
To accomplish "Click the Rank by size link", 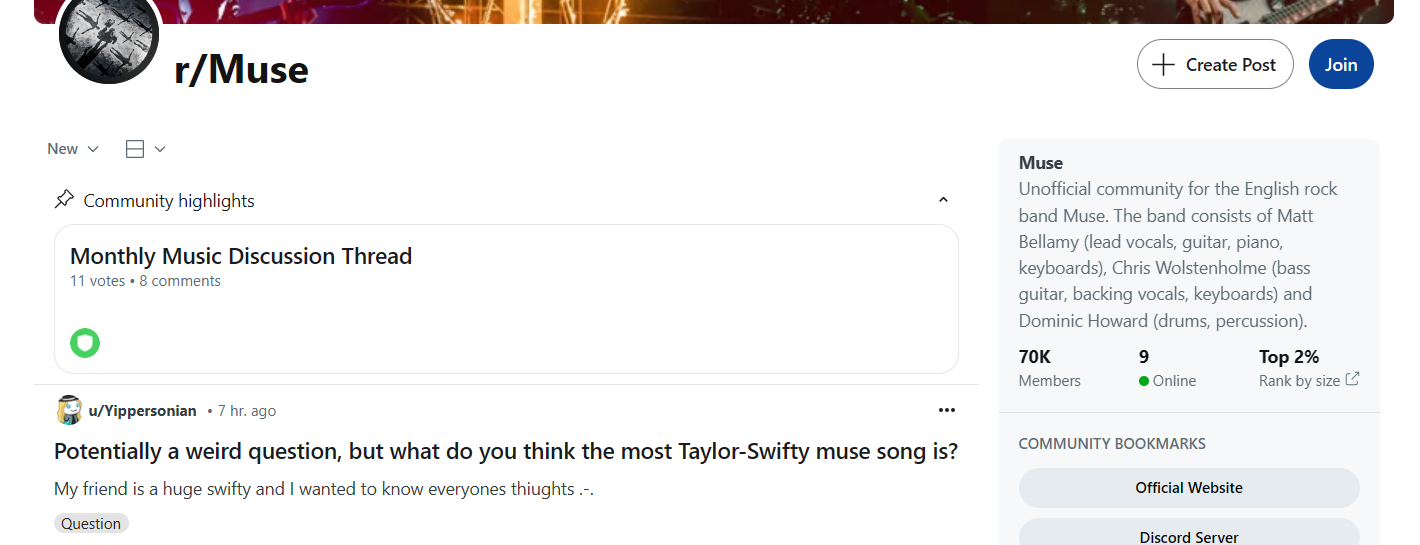I will click(1299, 381).
